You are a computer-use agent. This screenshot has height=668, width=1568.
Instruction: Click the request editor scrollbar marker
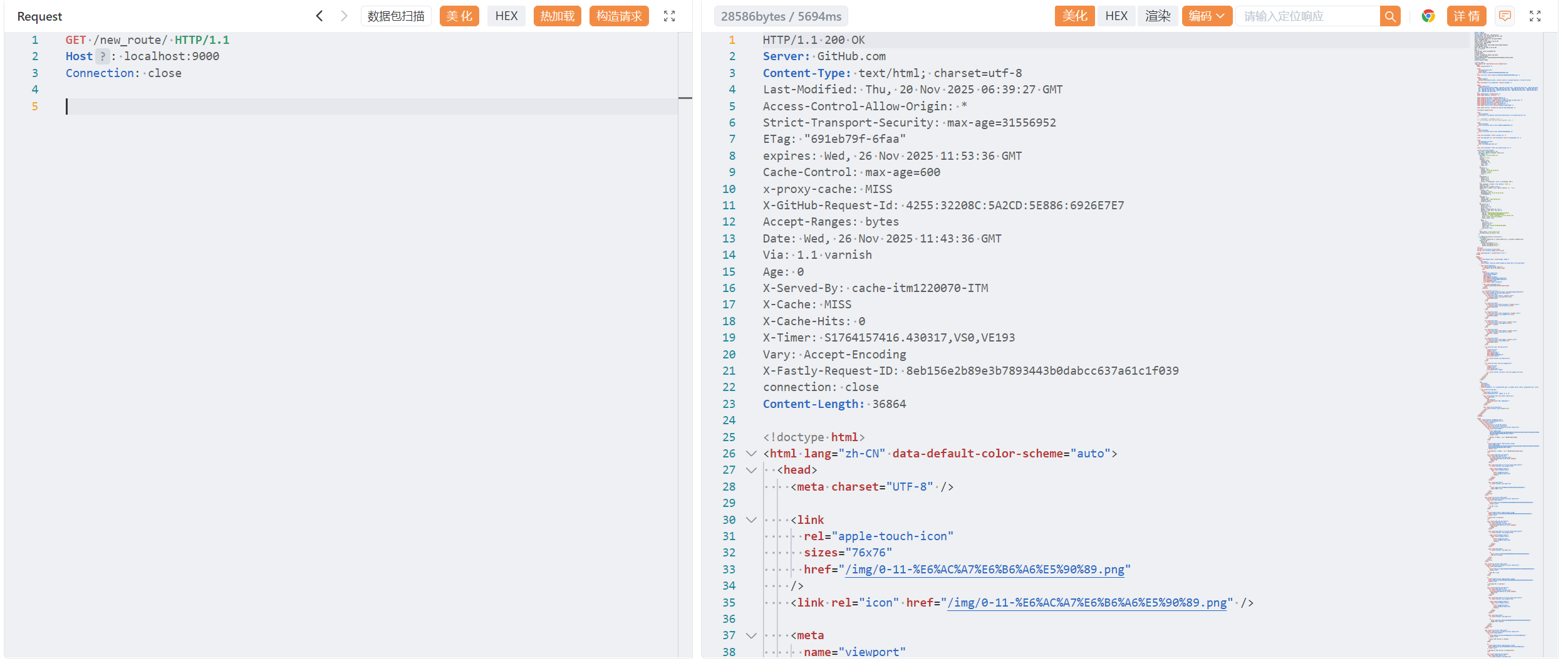click(685, 98)
